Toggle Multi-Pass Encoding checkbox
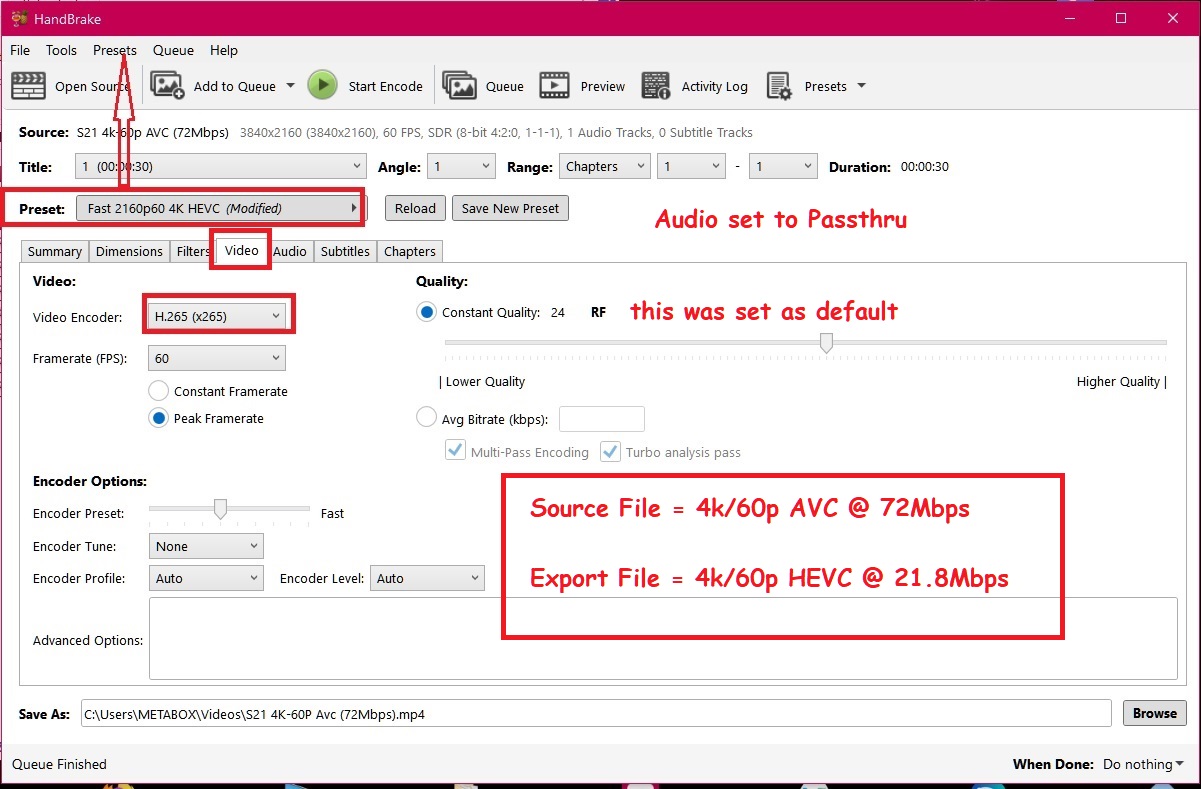This screenshot has height=789, width=1201. click(455, 452)
